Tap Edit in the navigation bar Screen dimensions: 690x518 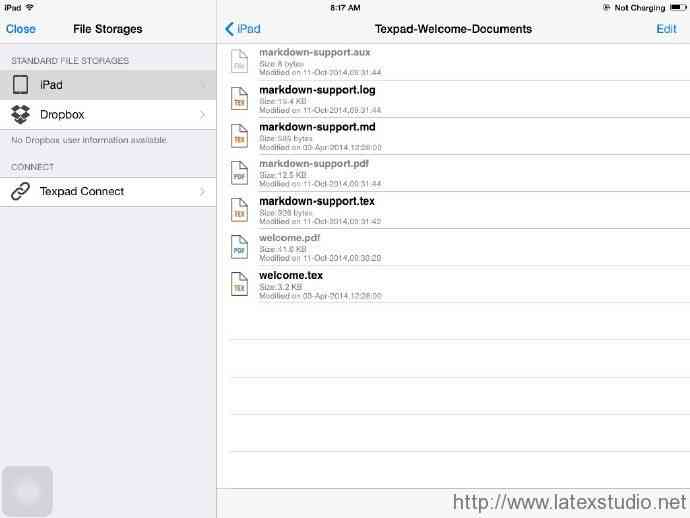(666, 29)
